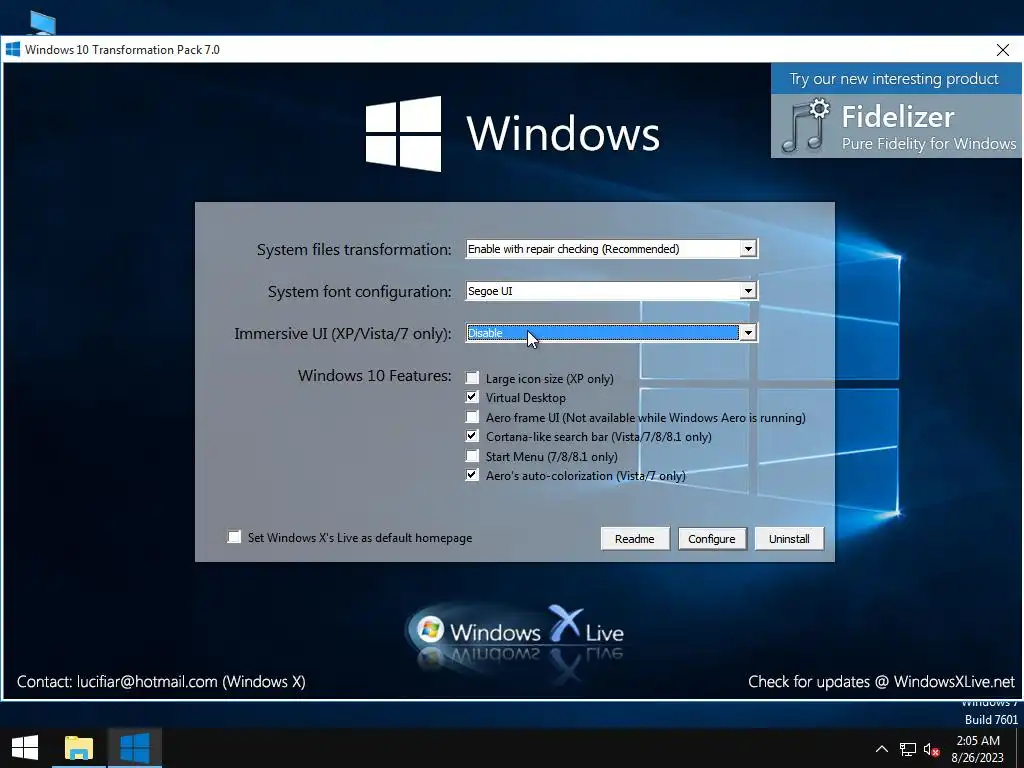Select the Transformation Pack taskbar icon
Viewport: 1024px width, 768px height.
135,748
